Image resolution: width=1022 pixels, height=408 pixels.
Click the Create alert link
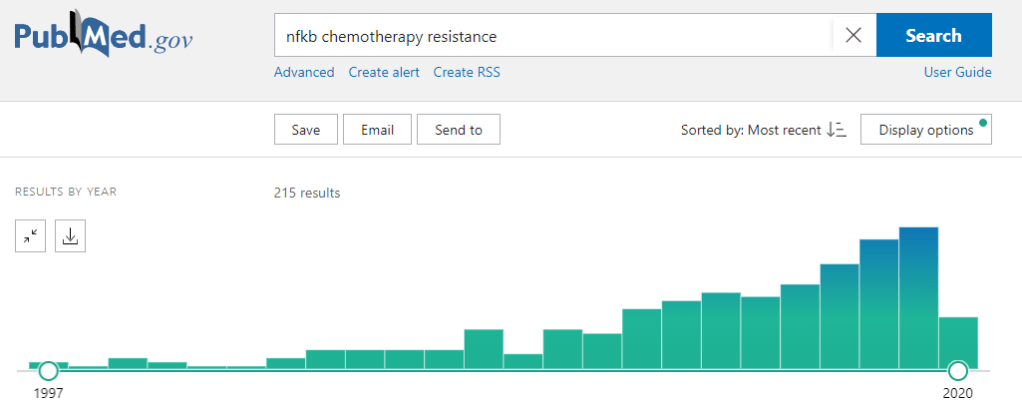[384, 72]
